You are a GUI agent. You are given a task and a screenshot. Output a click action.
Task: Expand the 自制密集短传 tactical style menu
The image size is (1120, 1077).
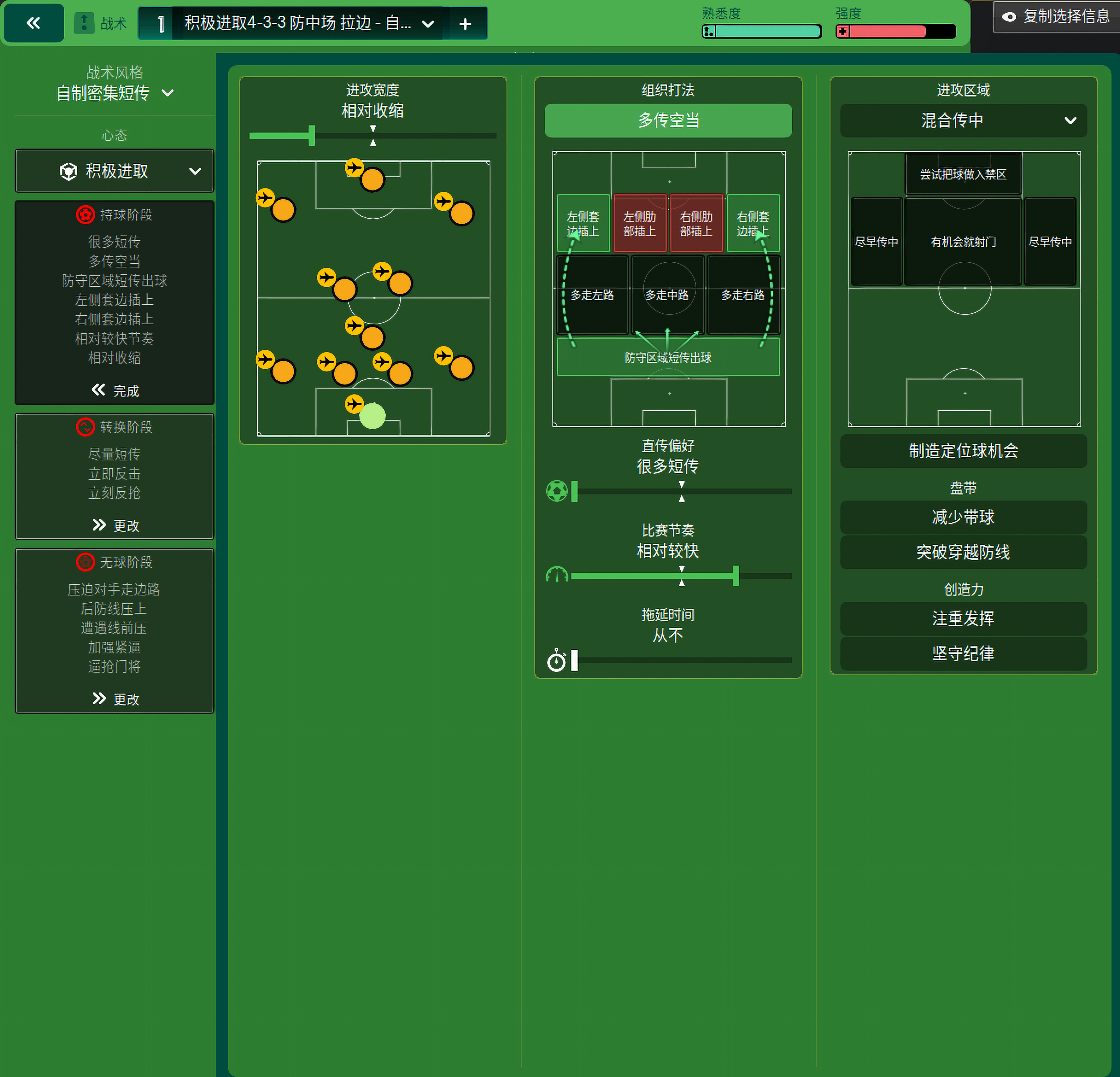(114, 93)
